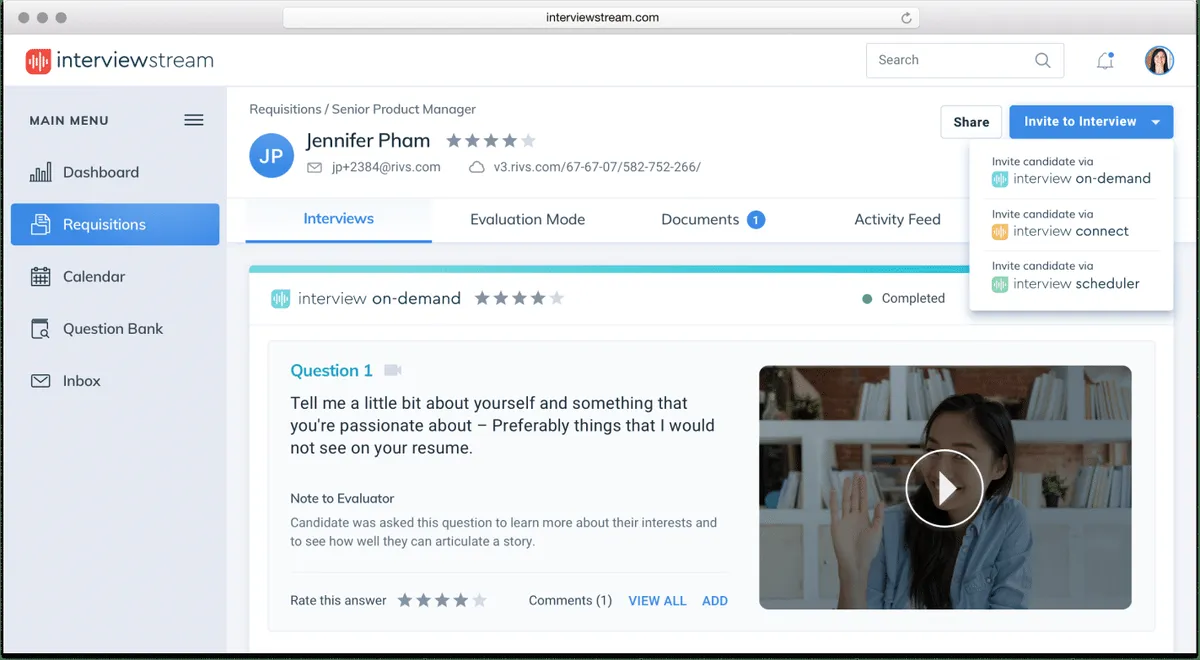Open the user profile avatar
The height and width of the screenshot is (660, 1200).
pos(1159,60)
